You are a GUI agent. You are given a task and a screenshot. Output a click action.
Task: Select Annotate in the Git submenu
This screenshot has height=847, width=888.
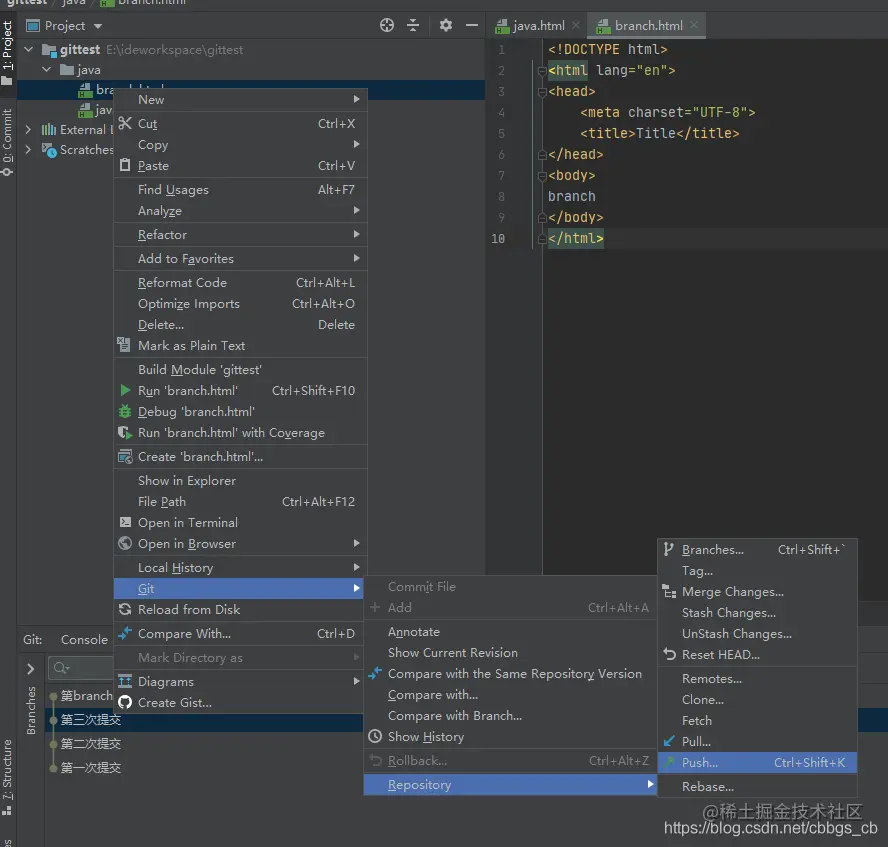tap(510, 632)
